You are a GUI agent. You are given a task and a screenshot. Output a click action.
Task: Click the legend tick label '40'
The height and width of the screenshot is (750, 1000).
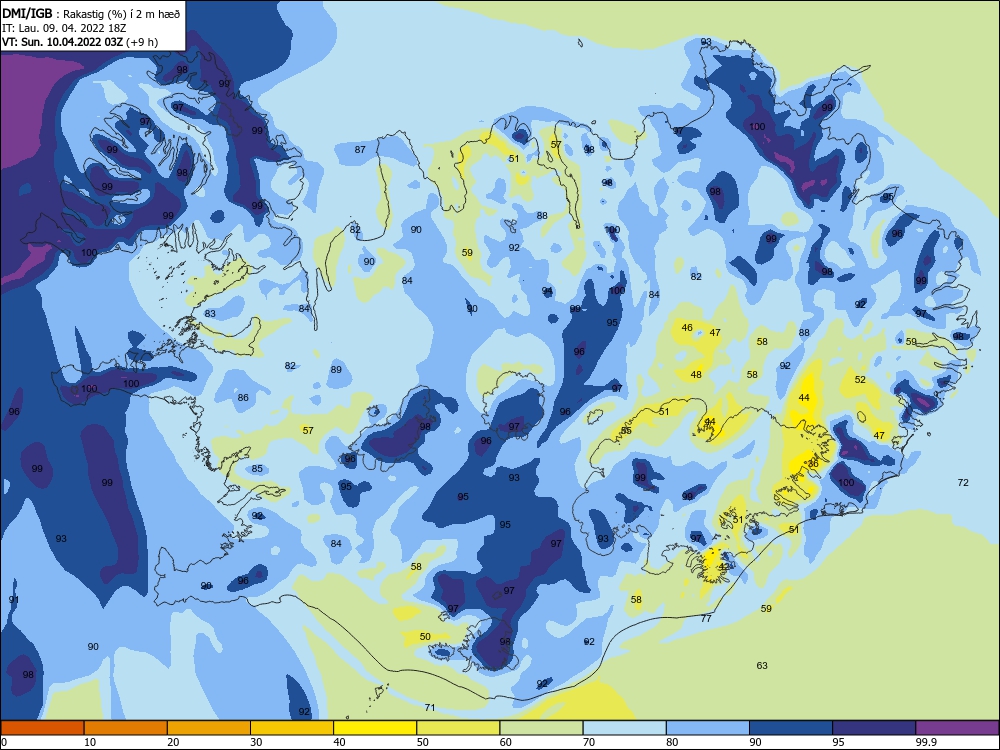[x=339, y=742]
